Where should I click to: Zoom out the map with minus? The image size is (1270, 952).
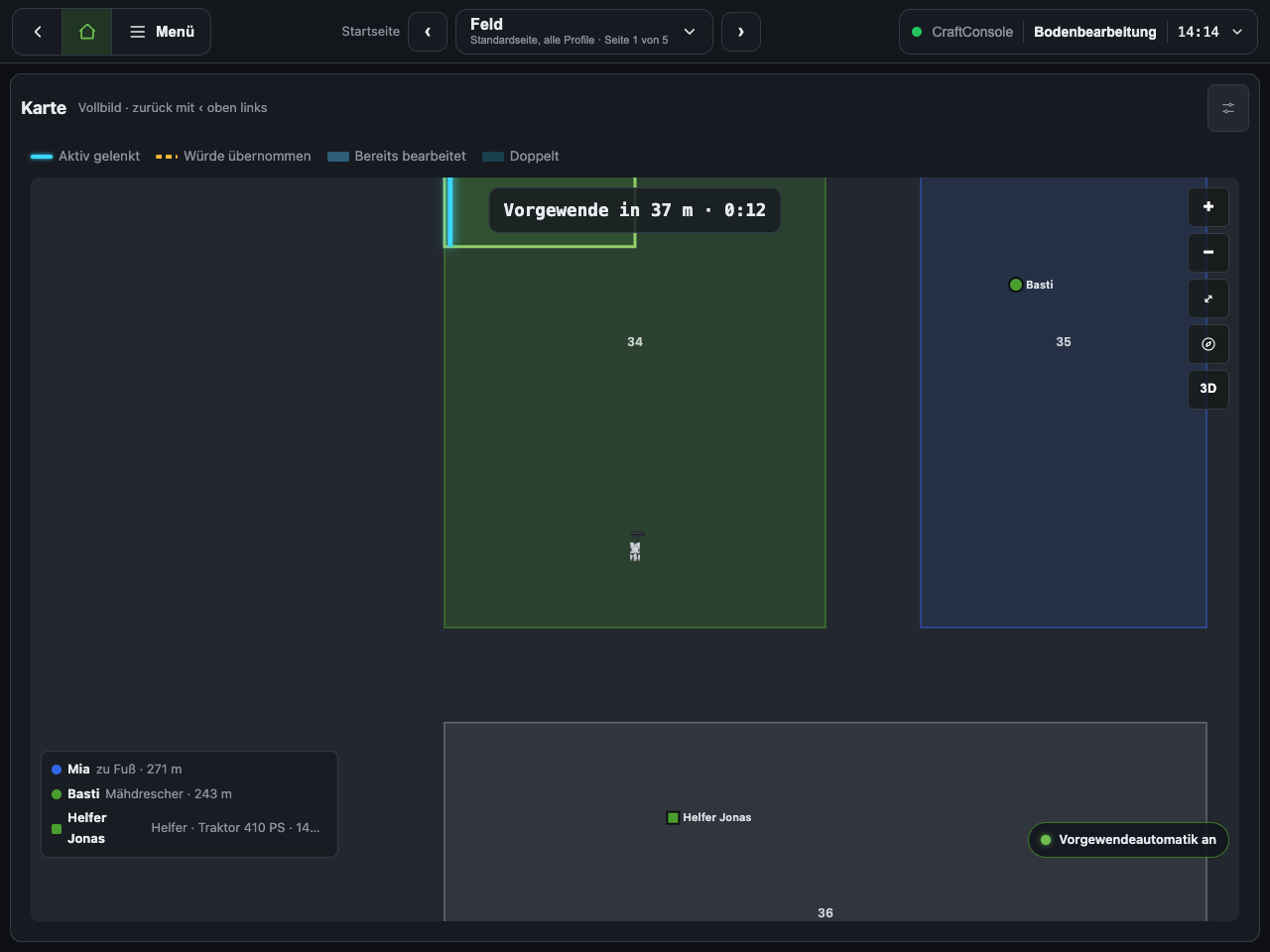tap(1208, 253)
